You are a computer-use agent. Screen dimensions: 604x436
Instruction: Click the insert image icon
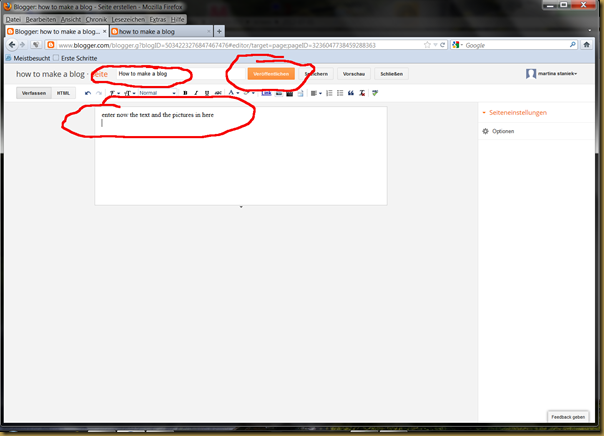(279, 93)
